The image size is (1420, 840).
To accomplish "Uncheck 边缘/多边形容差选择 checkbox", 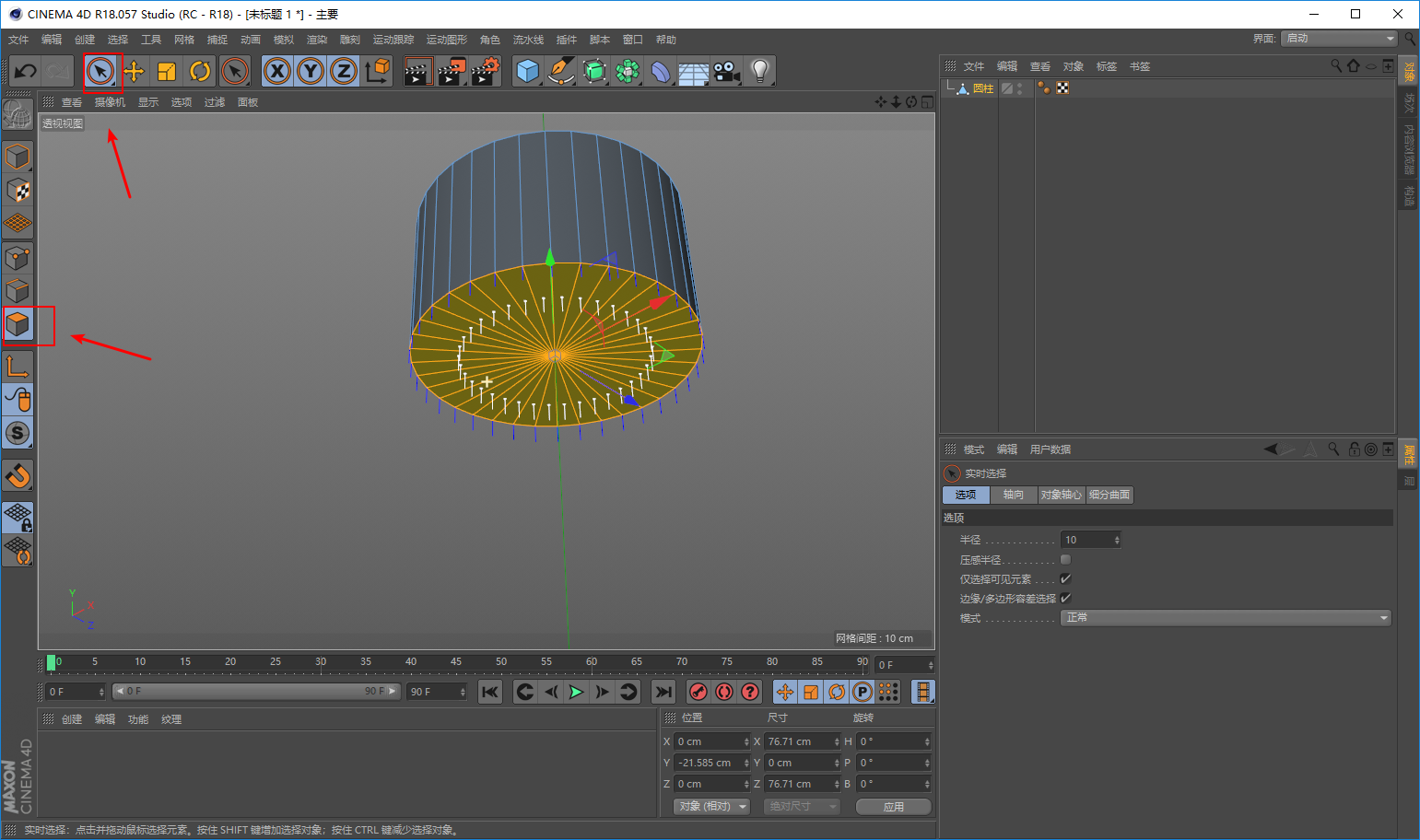I will [1065, 598].
